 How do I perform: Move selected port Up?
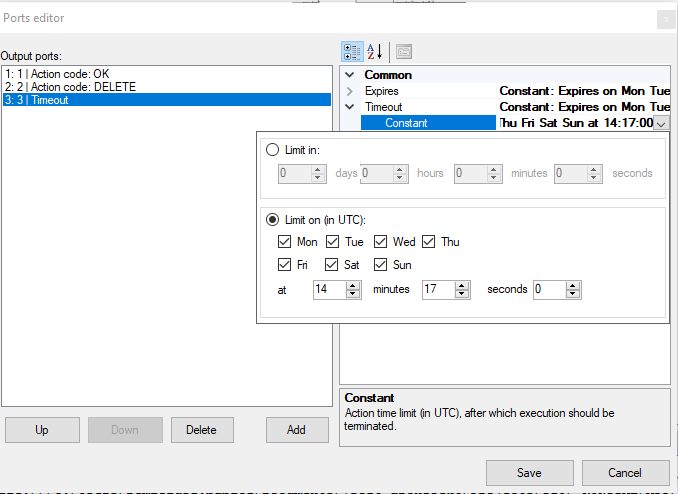42,430
